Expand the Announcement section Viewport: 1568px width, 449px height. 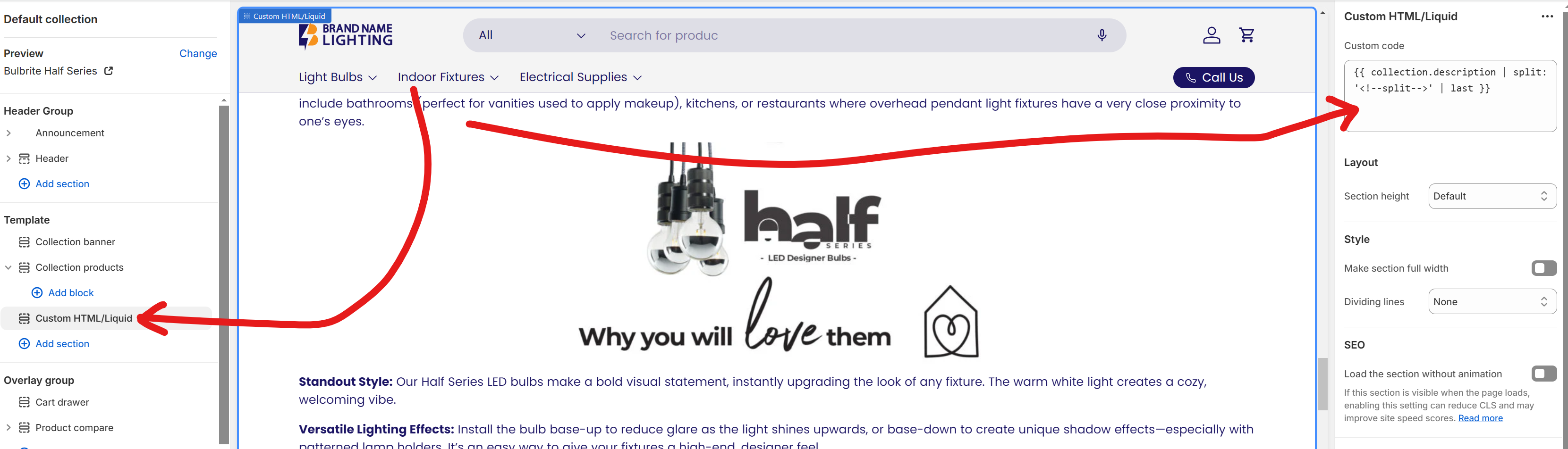8,133
